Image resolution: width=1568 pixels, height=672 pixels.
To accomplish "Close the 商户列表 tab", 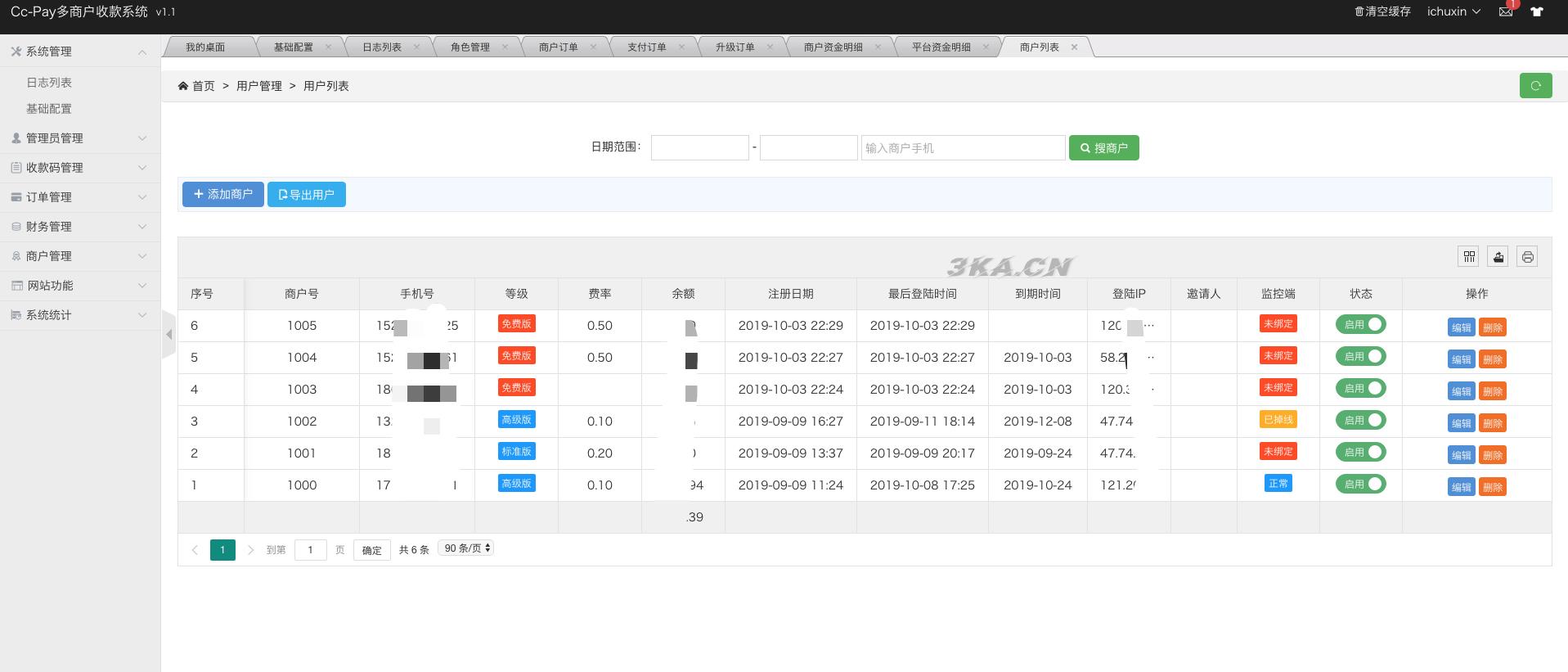I will 1074,47.
